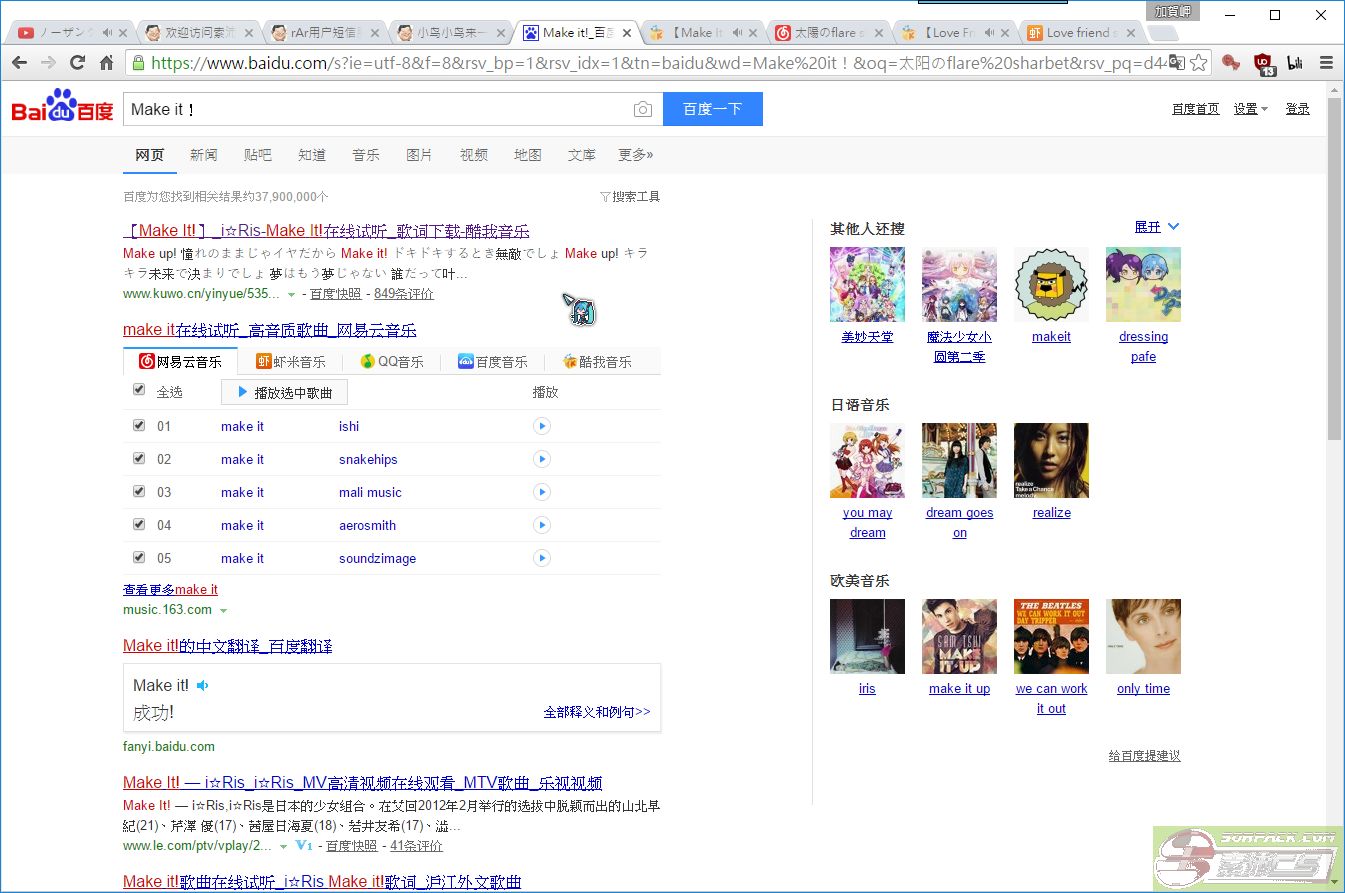The image size is (1345, 893).
Task: Open the 美妙天堂 thumbnail
Action: (867, 284)
